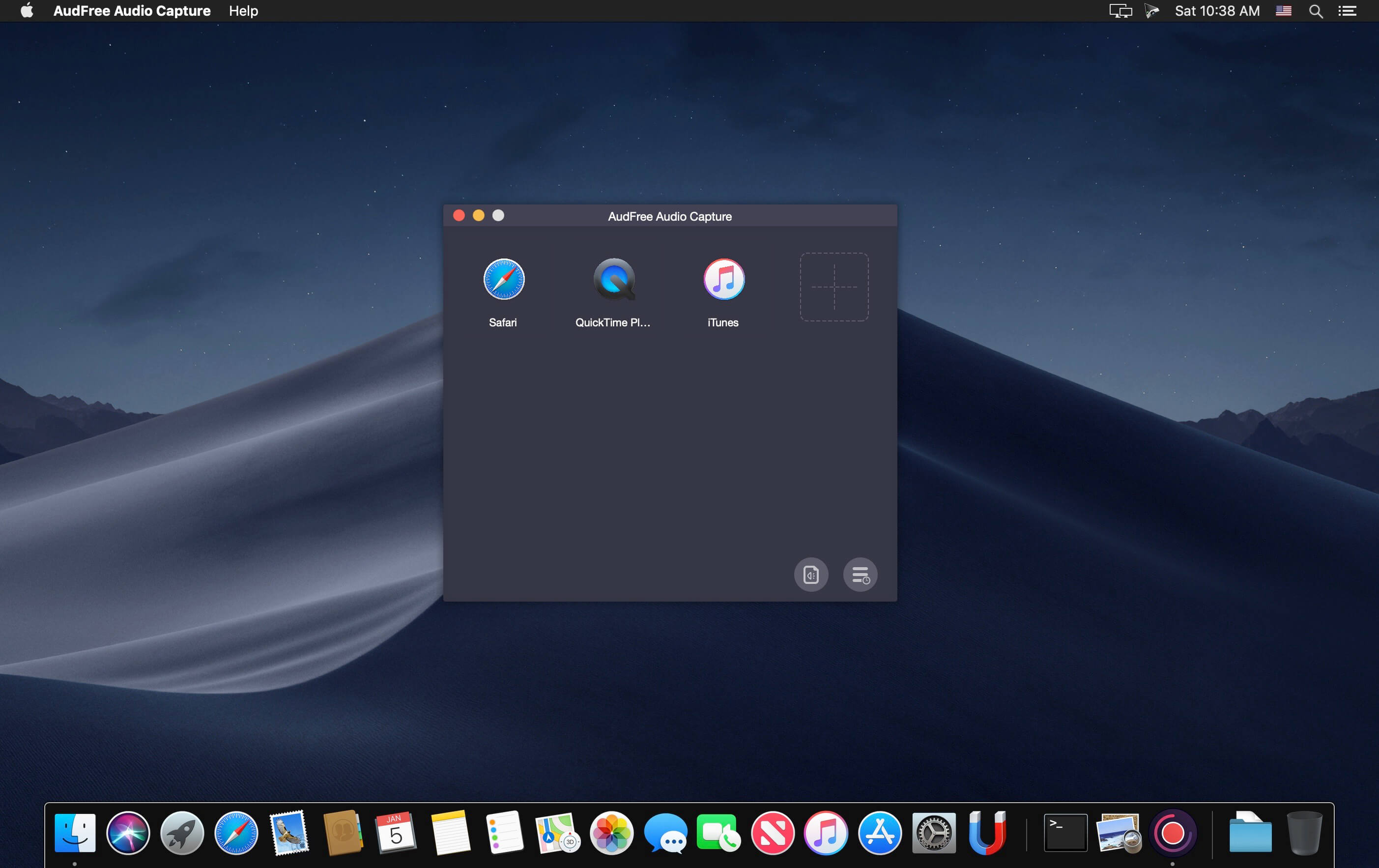Open the display mirroring menu bar icon
Screen dimensions: 1379x868
[x=1120, y=11]
